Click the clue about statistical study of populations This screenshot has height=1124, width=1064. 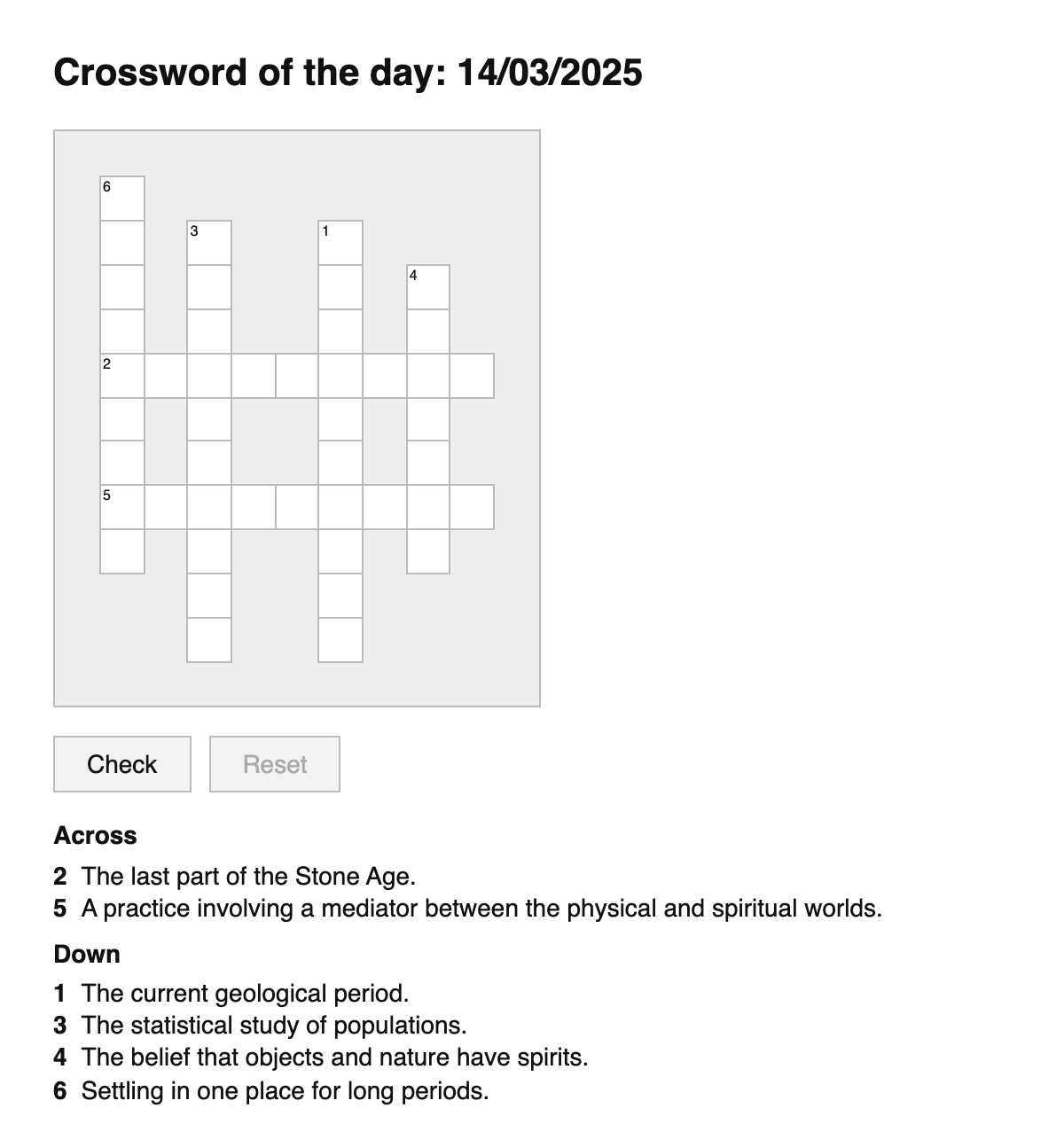pyautogui.click(x=274, y=1025)
